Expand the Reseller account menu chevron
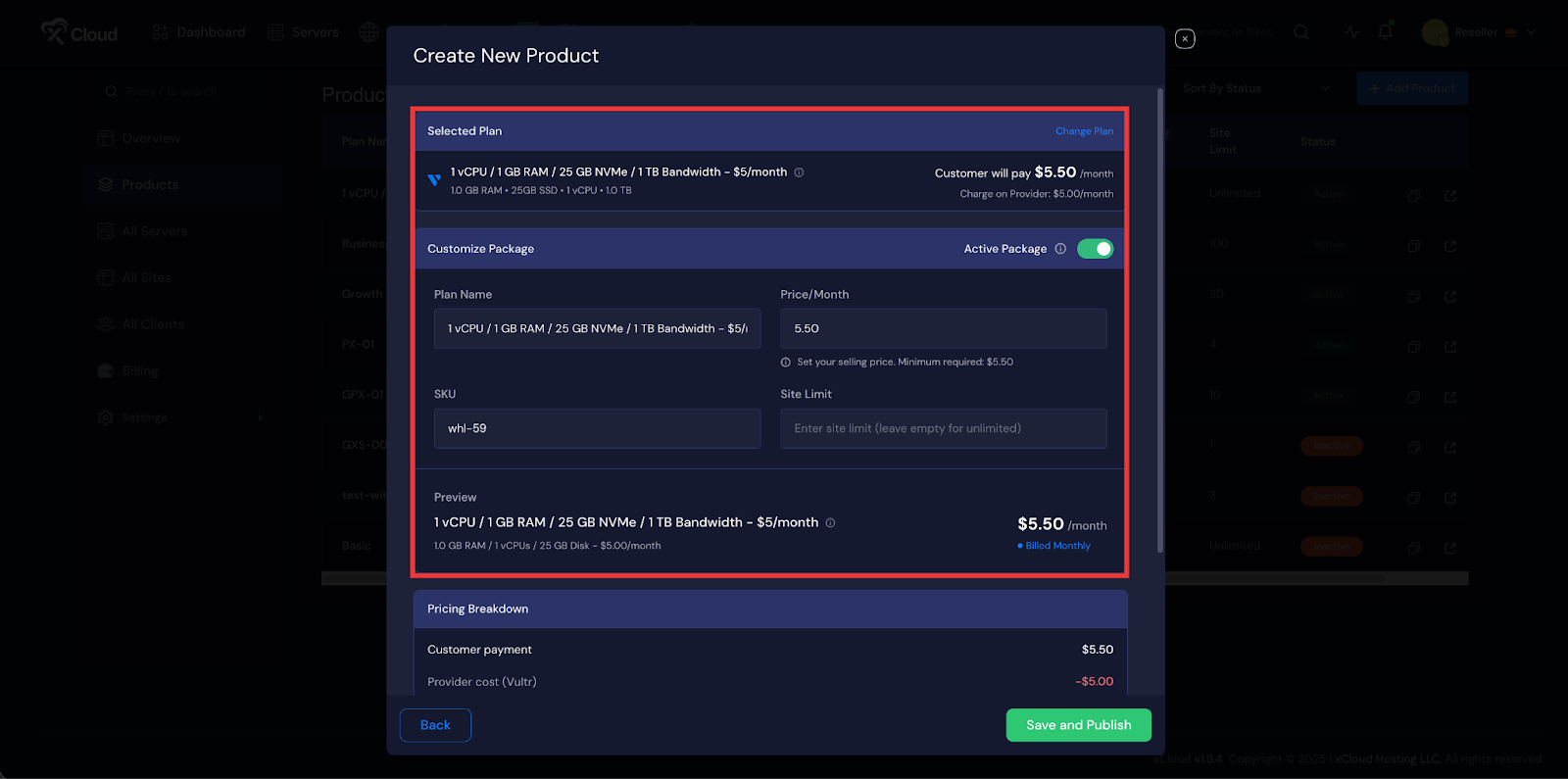Screen dimensions: 1568x779 1531,32
